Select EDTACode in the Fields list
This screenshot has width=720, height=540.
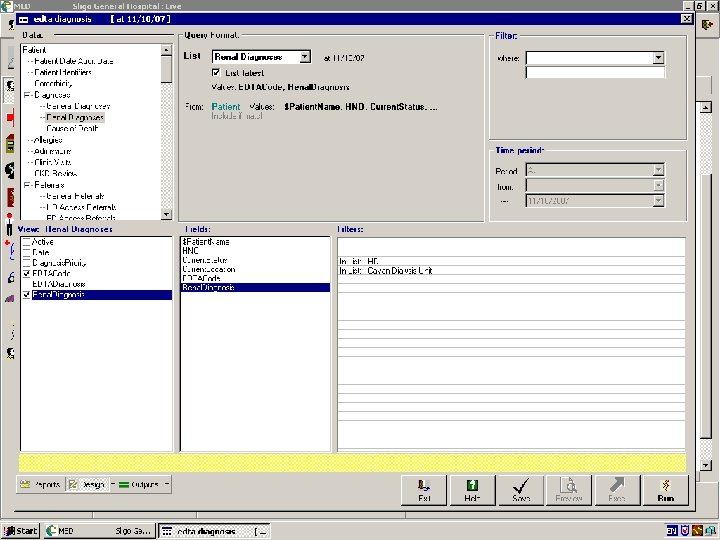(x=255, y=278)
